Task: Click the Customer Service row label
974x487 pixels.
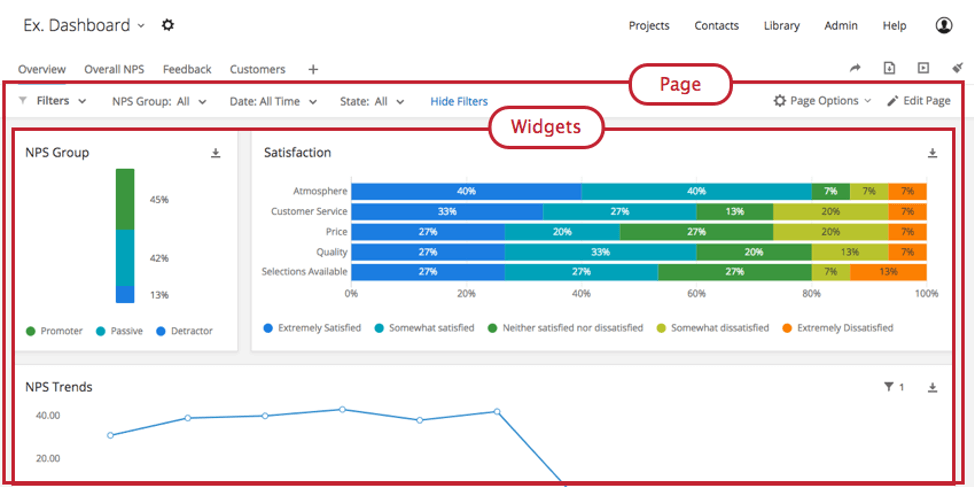Action: pos(309,211)
